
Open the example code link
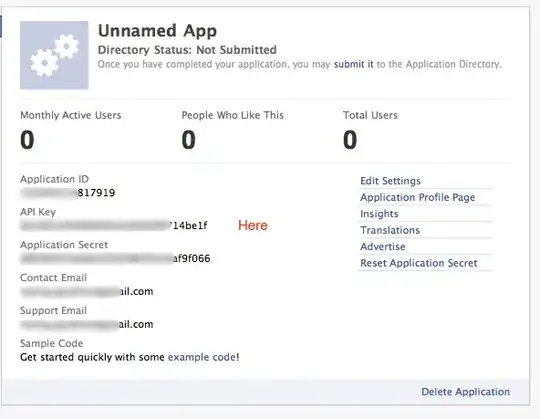pos(202,357)
